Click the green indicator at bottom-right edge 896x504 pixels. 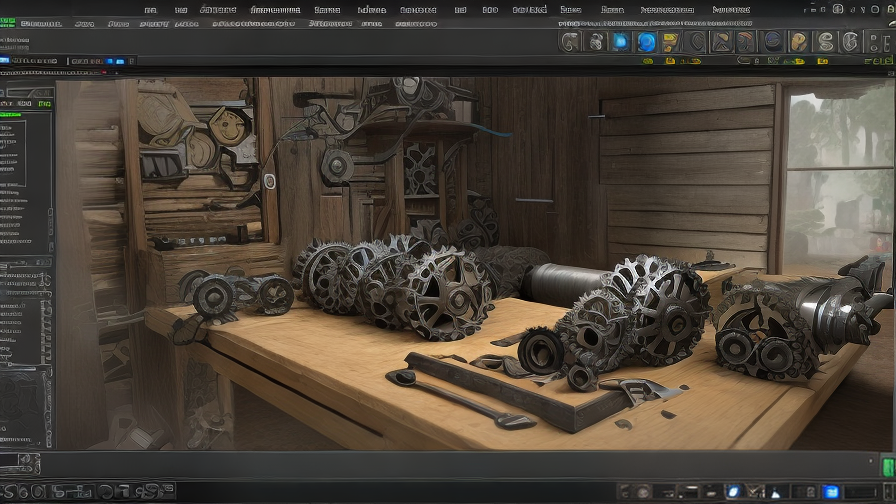tap(888, 467)
